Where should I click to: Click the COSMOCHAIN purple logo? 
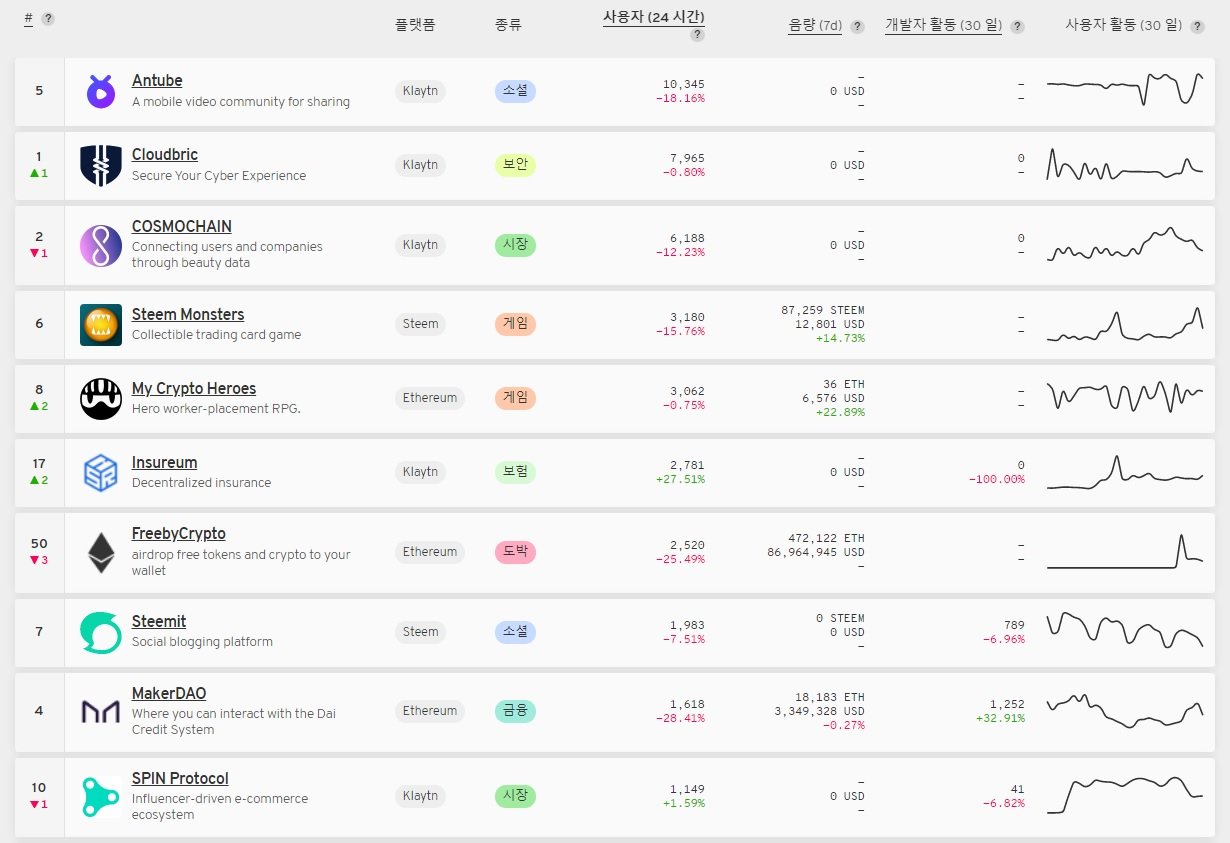click(100, 245)
